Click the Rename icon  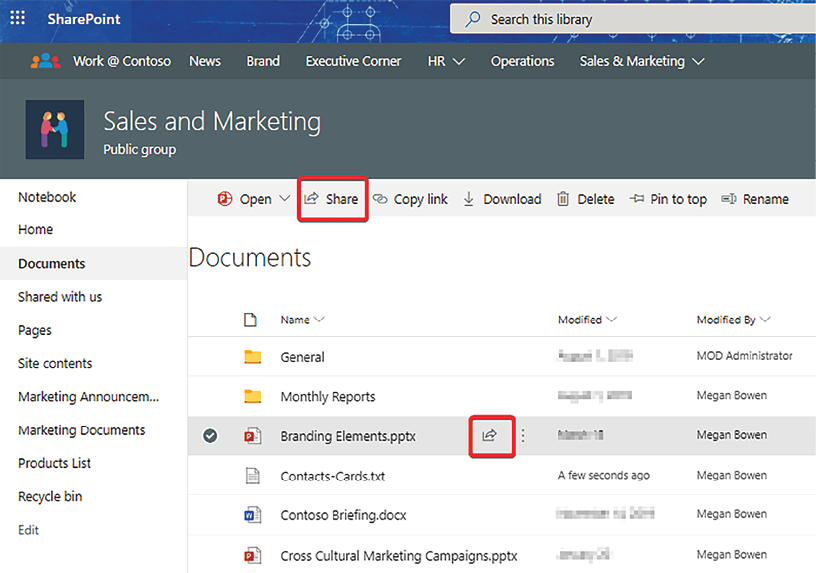729,199
